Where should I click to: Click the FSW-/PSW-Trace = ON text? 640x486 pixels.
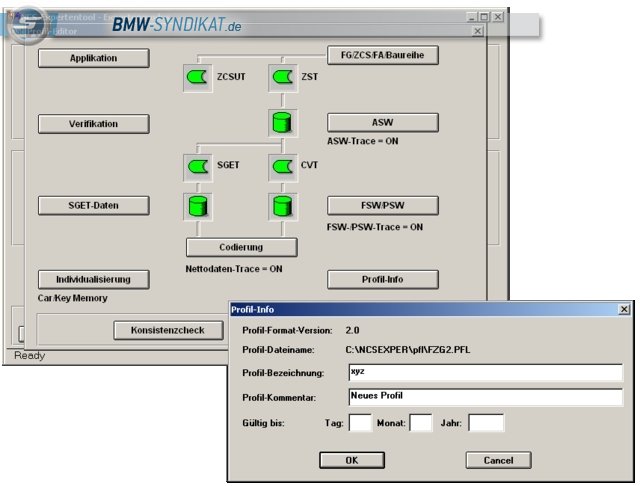(x=375, y=227)
